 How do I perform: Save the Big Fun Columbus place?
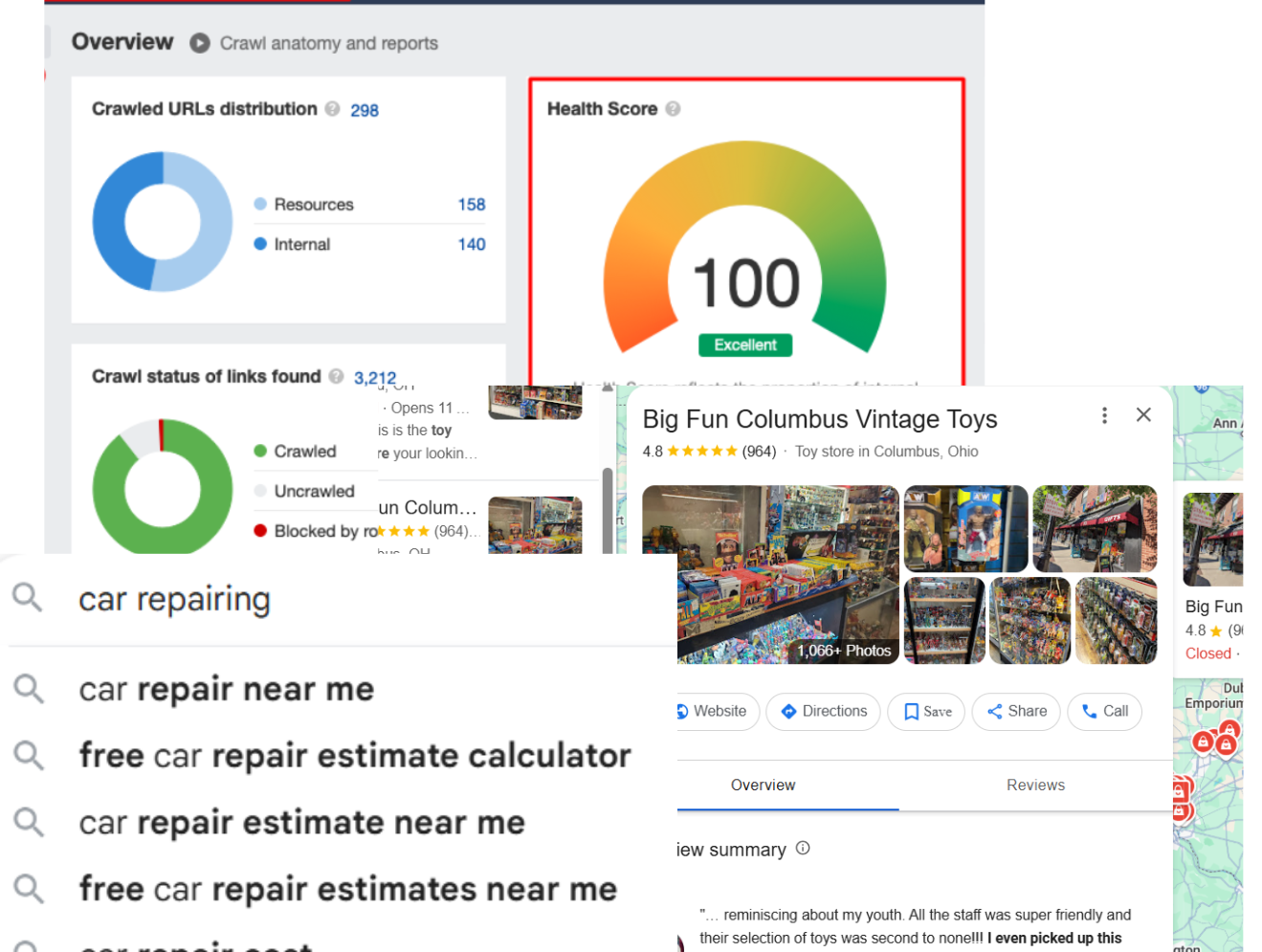pyautogui.click(x=926, y=712)
